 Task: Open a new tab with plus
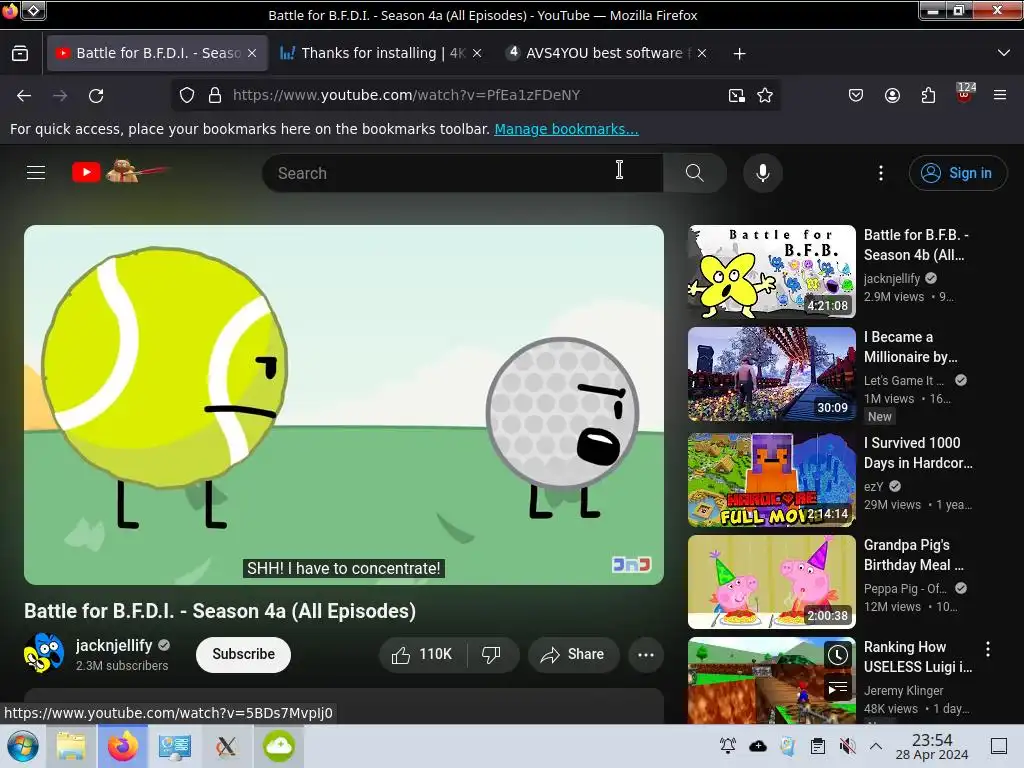click(x=739, y=54)
